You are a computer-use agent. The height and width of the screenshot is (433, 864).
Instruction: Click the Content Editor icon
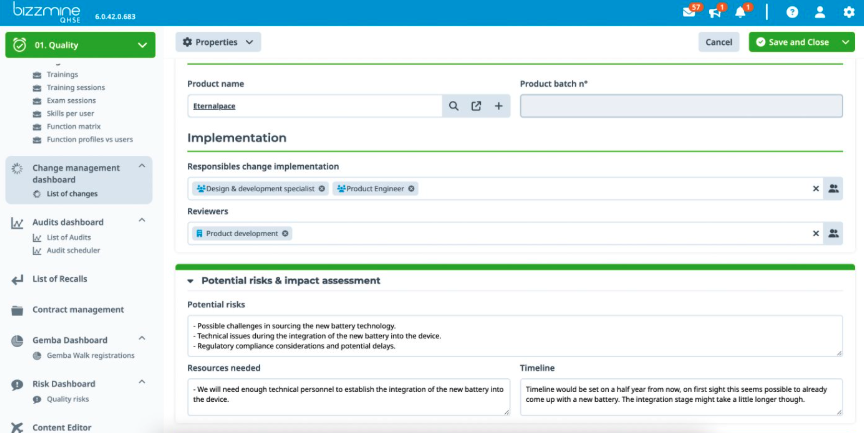(17, 427)
